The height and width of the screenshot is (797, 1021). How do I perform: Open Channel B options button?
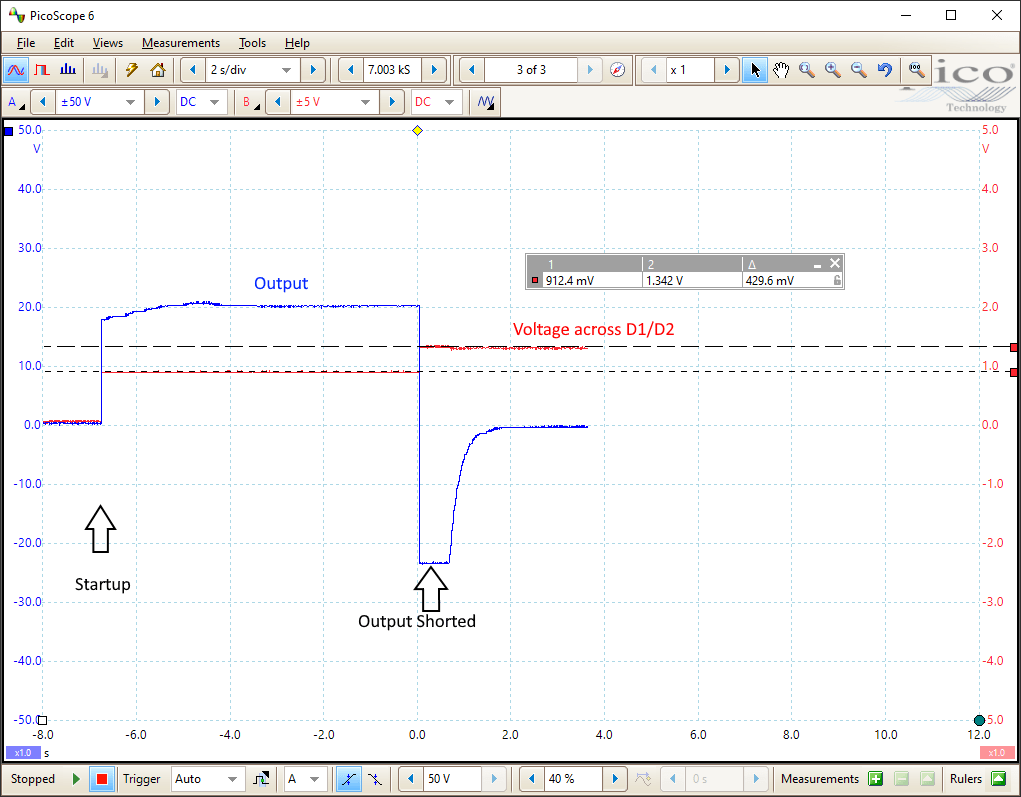[x=251, y=102]
